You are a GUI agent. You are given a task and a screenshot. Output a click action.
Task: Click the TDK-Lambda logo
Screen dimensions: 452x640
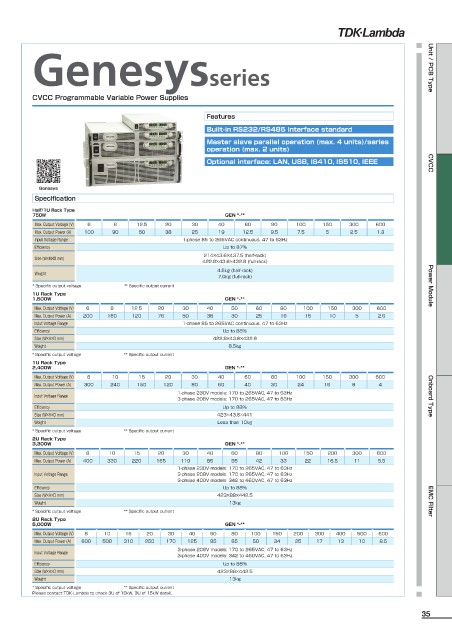(x=371, y=33)
